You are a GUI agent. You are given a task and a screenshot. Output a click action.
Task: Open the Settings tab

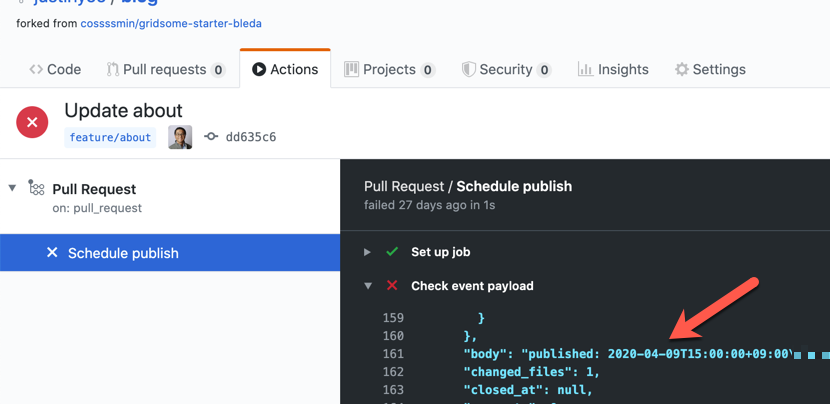pyautogui.click(x=710, y=69)
